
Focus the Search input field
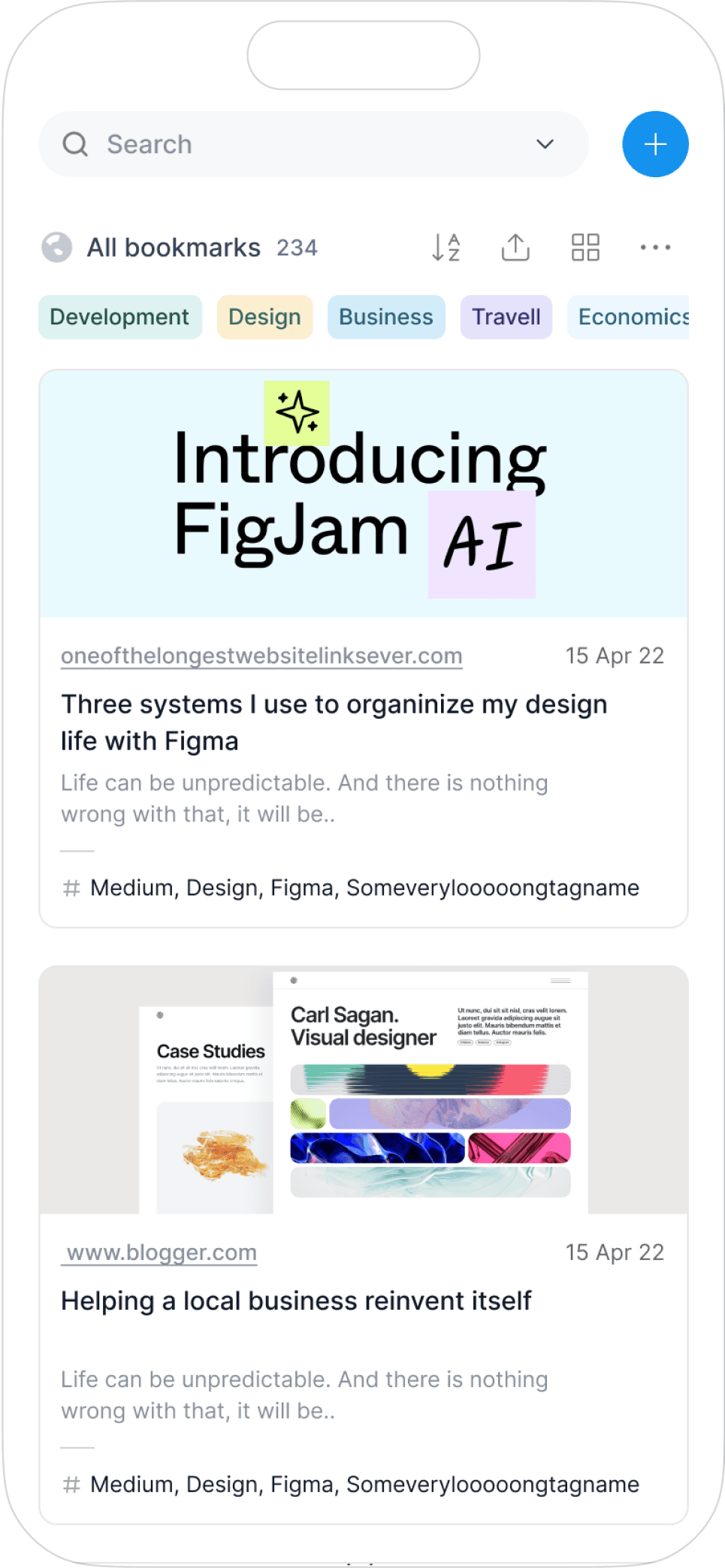point(314,144)
